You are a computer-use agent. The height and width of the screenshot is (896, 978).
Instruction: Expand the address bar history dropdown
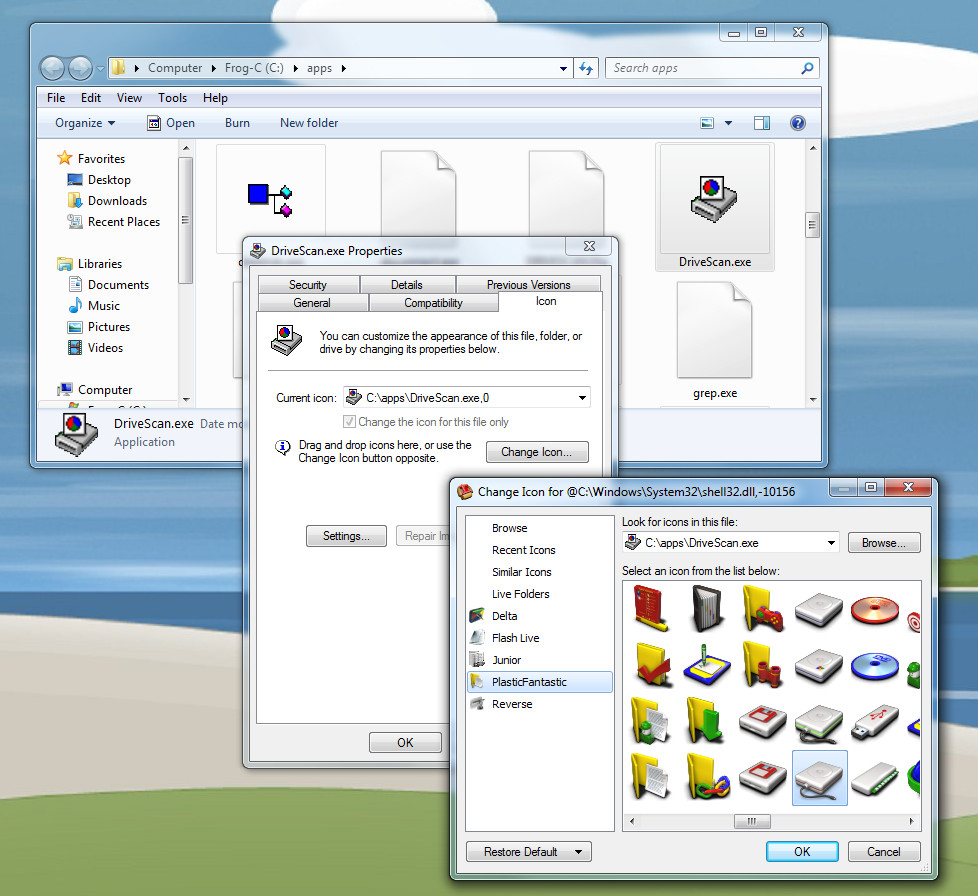tap(563, 69)
